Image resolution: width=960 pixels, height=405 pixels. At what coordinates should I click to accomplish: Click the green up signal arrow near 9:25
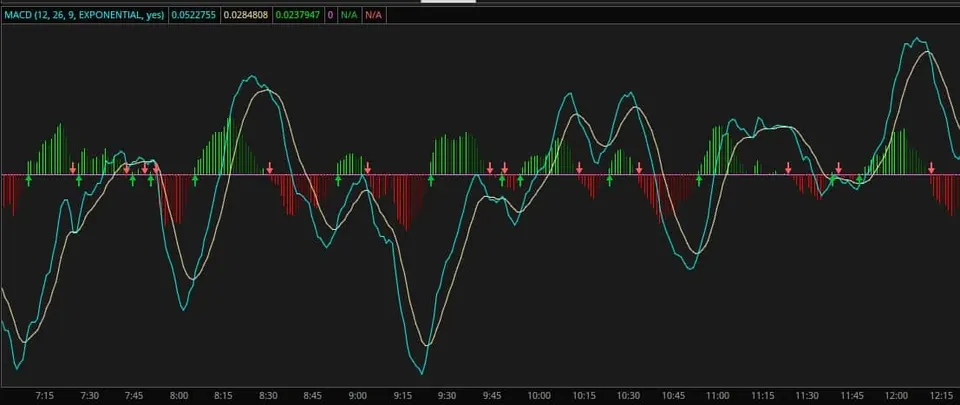coord(430,180)
